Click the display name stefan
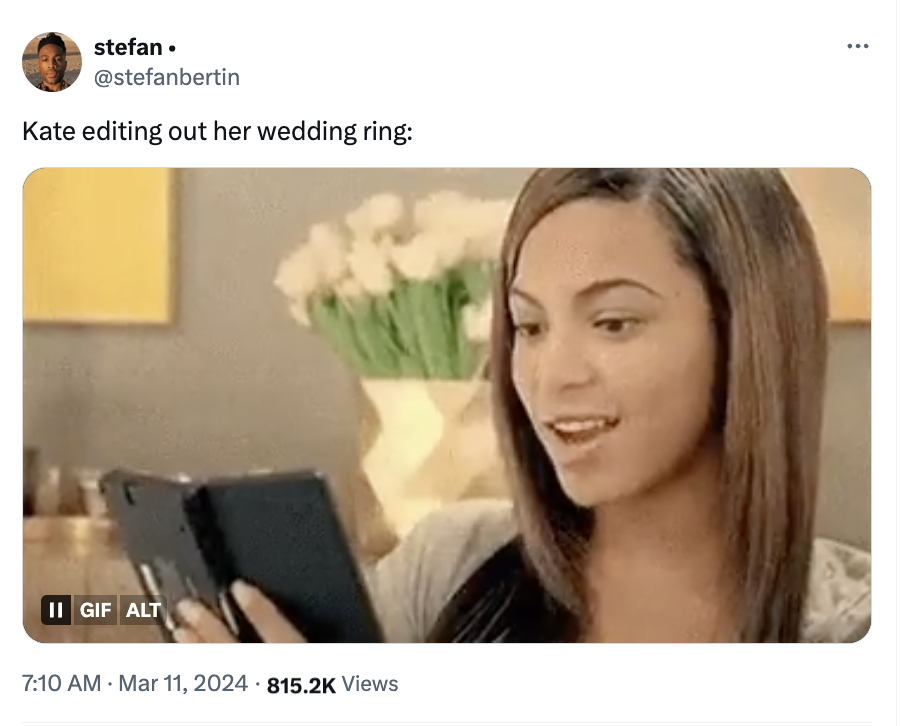 pos(129,46)
